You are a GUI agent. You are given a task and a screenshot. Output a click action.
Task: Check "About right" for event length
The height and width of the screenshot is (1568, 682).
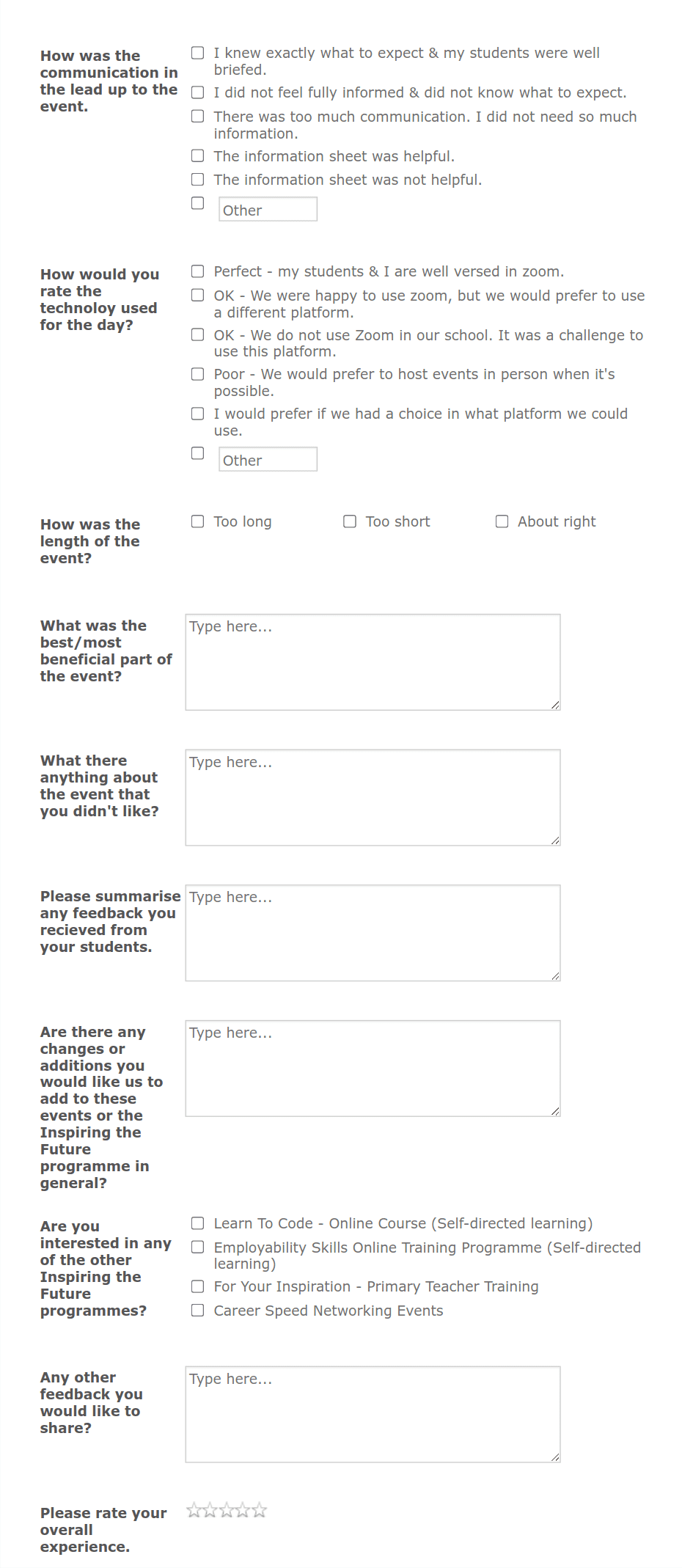click(502, 521)
